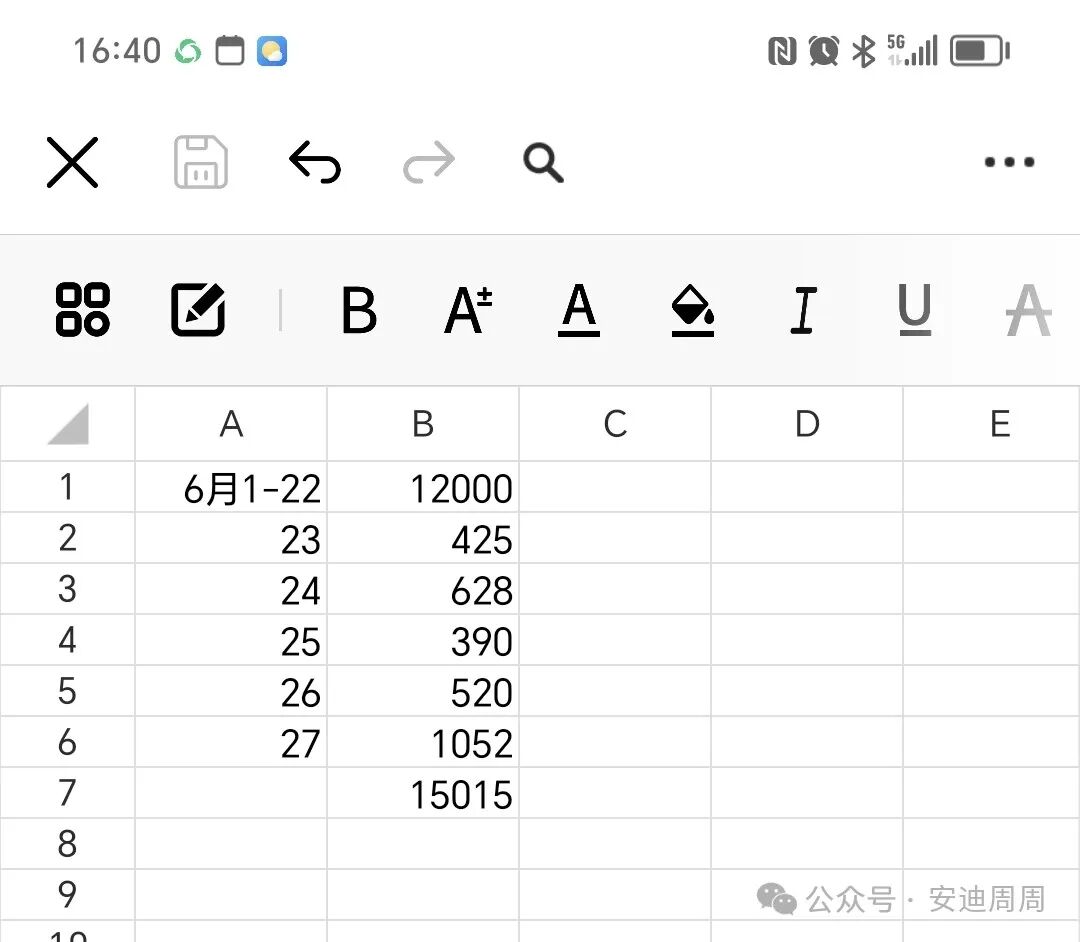The height and width of the screenshot is (942, 1080).
Task: Tap the edit cell pencil icon
Action: tap(198, 309)
